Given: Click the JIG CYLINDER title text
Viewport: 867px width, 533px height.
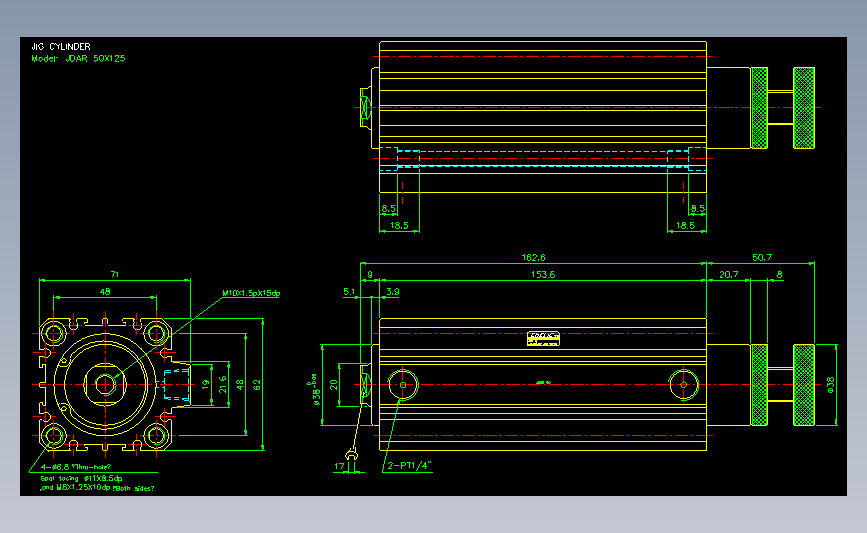Looking at the screenshot, I should point(61,47).
